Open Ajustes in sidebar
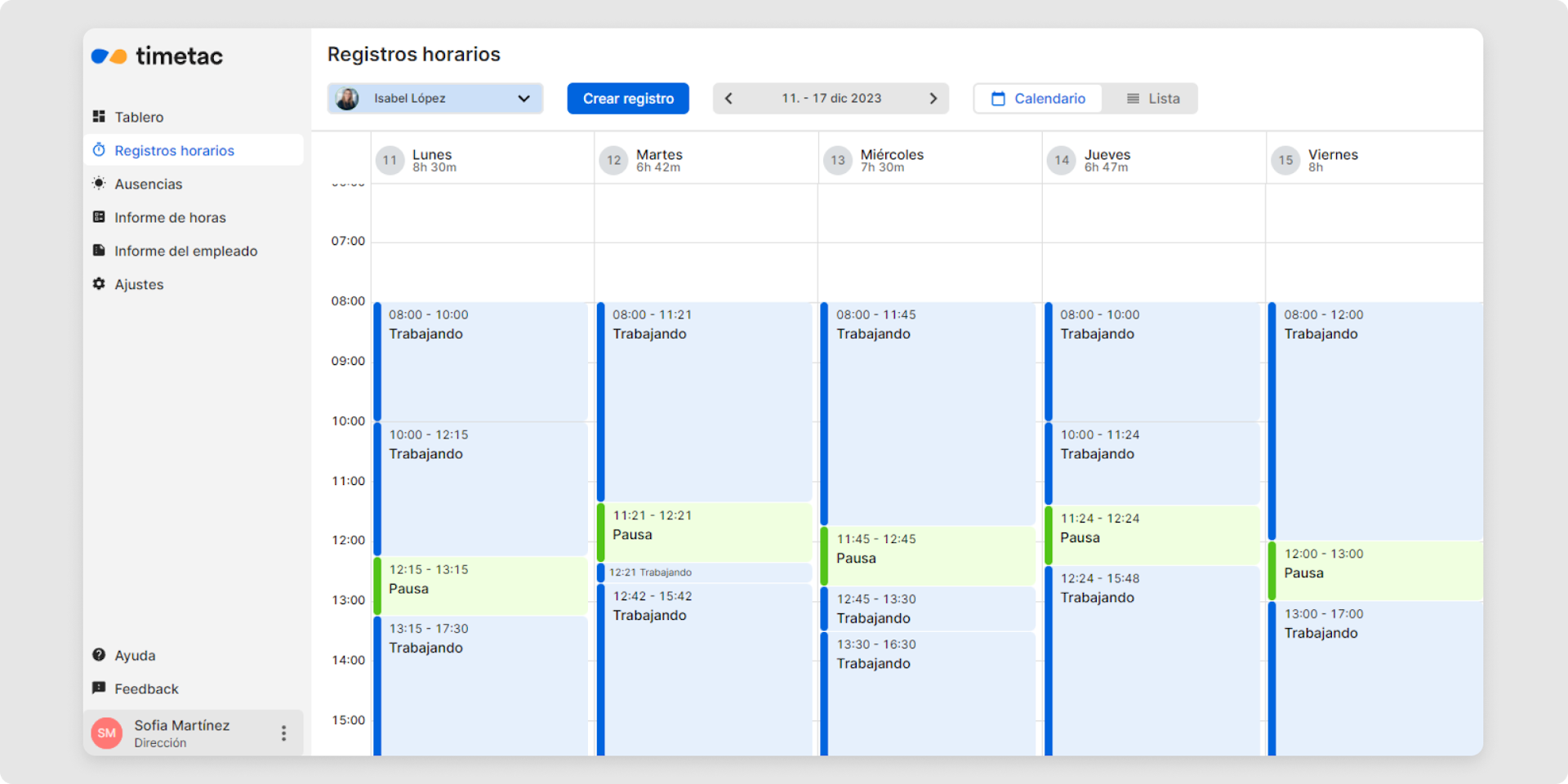Screen dimensions: 1568x784 (193, 284)
